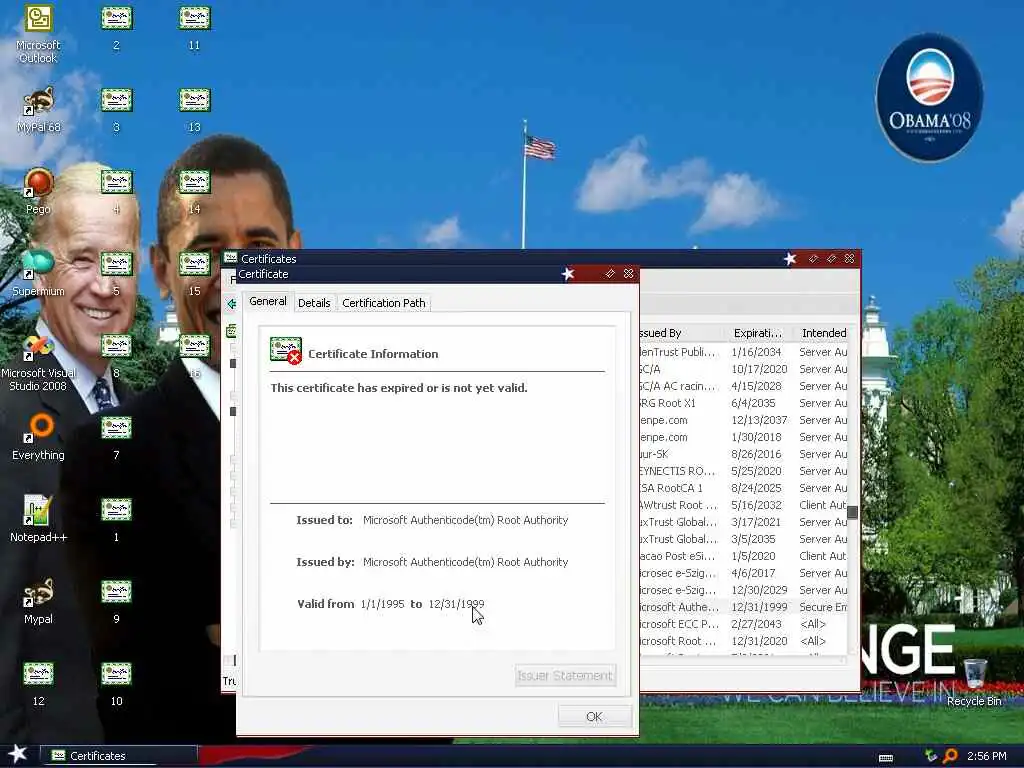Open the Everything search shortcut
Image resolution: width=1024 pixels, height=768 pixels.
pos(38,438)
